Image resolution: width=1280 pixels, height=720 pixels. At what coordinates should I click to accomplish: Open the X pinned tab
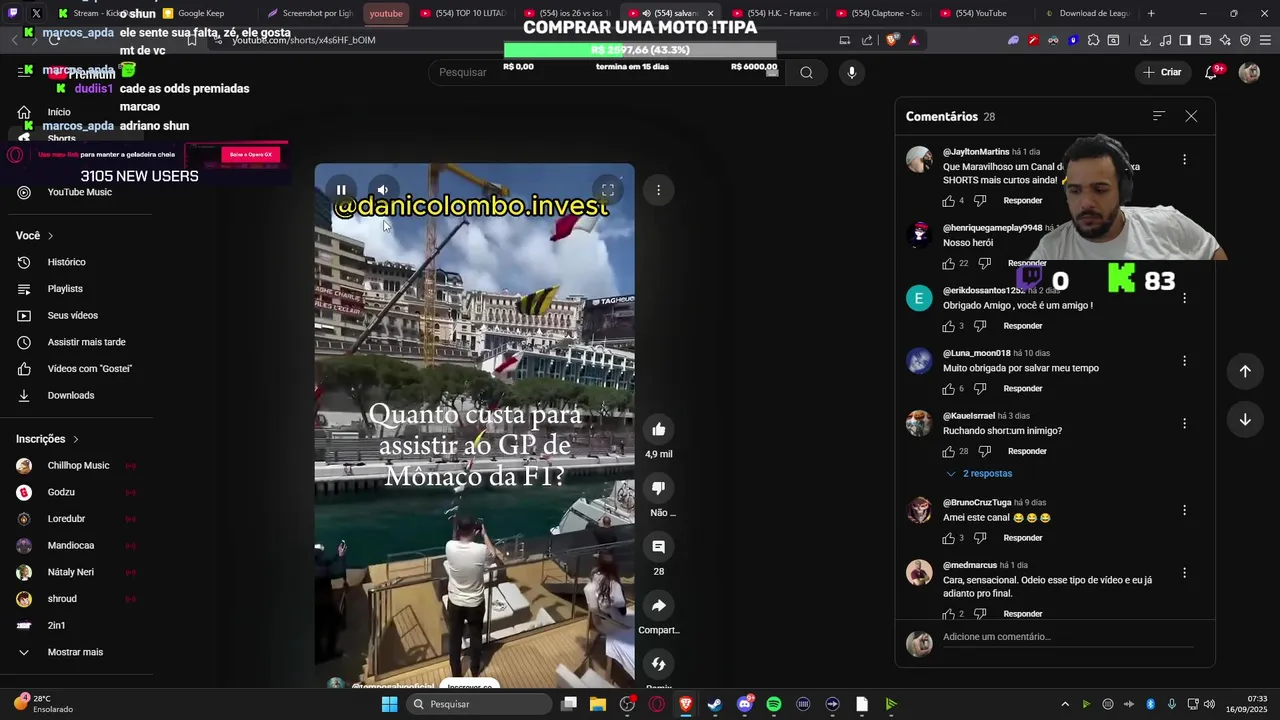[x=36, y=13]
